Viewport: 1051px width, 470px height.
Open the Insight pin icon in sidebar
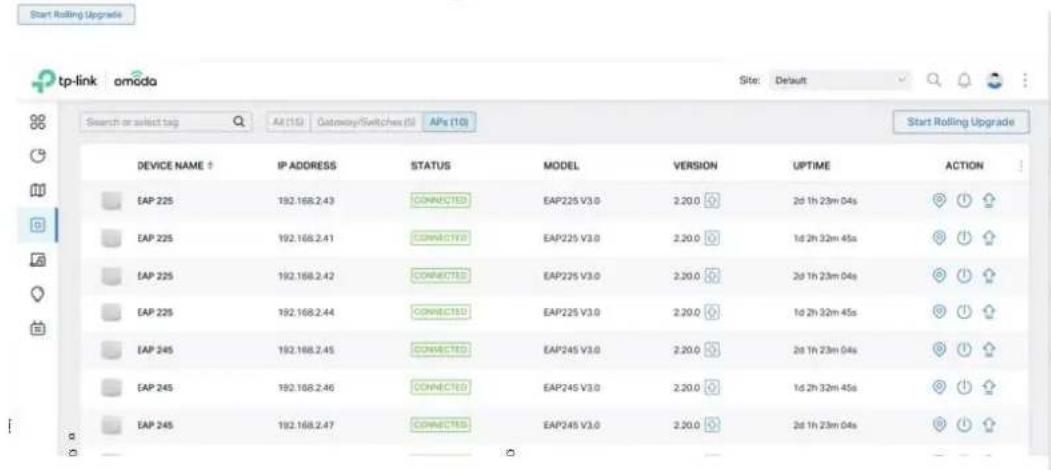[x=38, y=294]
